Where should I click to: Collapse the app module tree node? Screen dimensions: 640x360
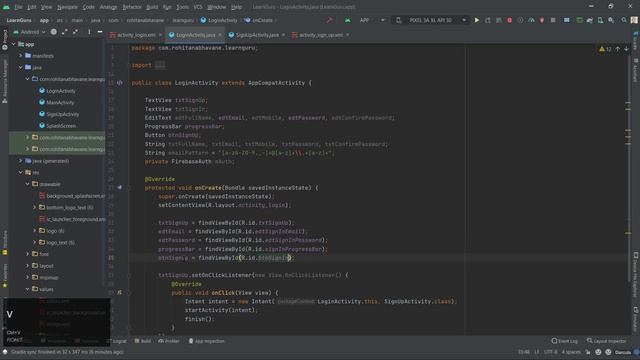coord(13,44)
